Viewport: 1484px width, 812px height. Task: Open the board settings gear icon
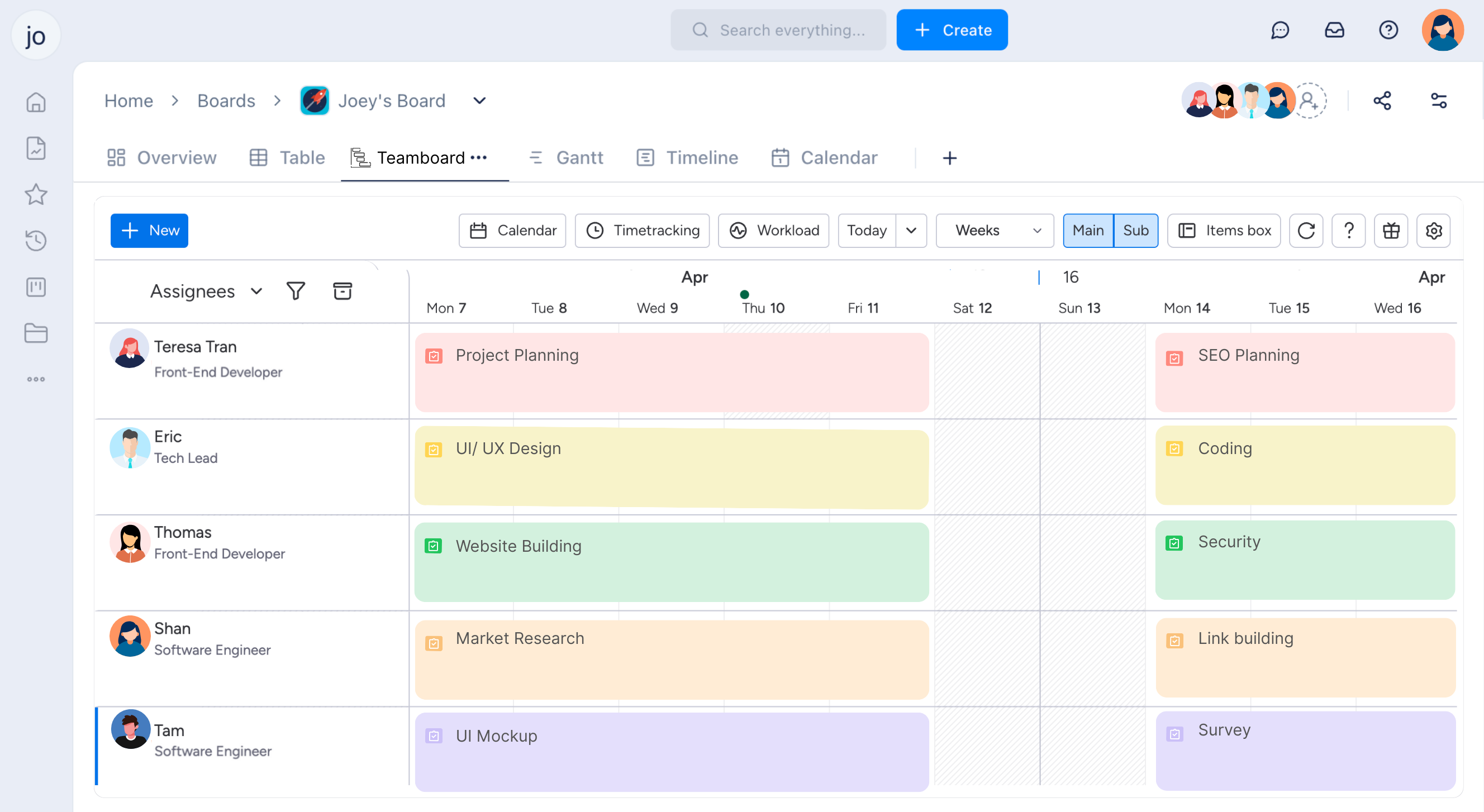point(1434,230)
